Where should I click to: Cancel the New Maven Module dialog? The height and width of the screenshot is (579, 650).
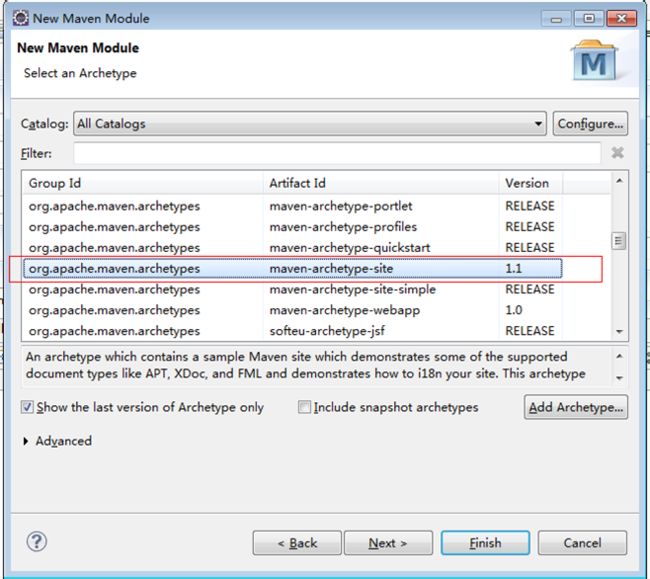coord(582,543)
